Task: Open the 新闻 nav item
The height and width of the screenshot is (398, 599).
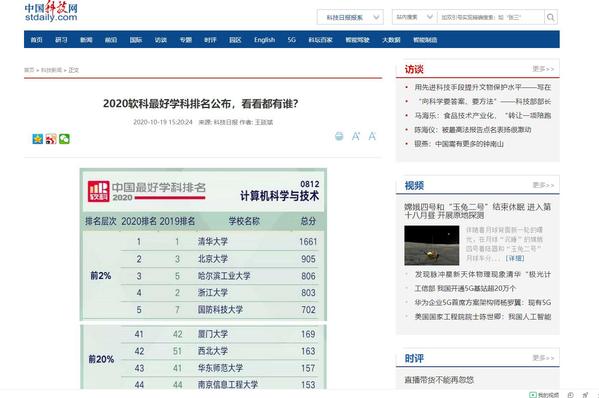Action: tap(86, 40)
